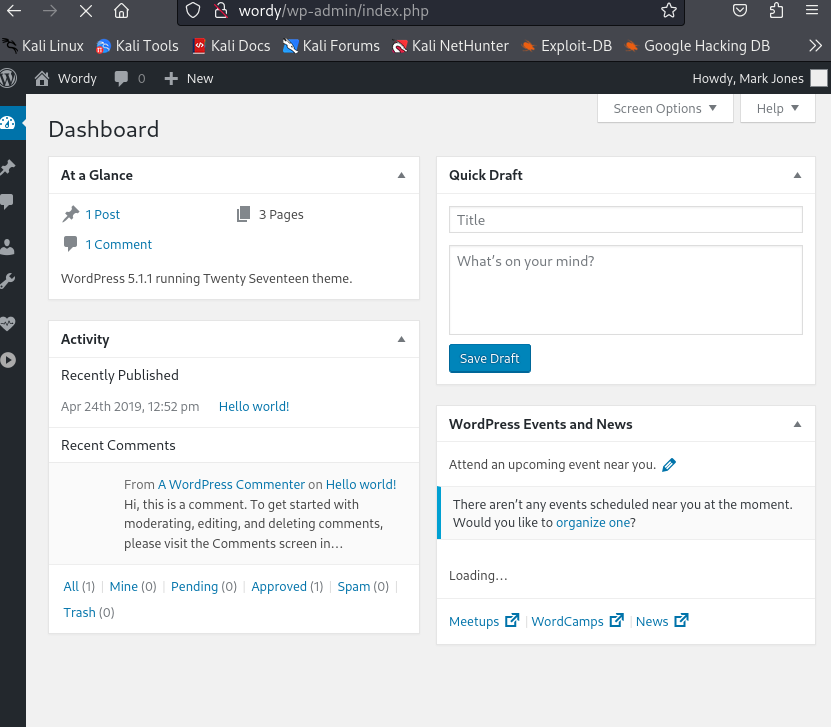The image size is (831, 727).
Task: Click user avatar in admin bar
Action: point(819,78)
